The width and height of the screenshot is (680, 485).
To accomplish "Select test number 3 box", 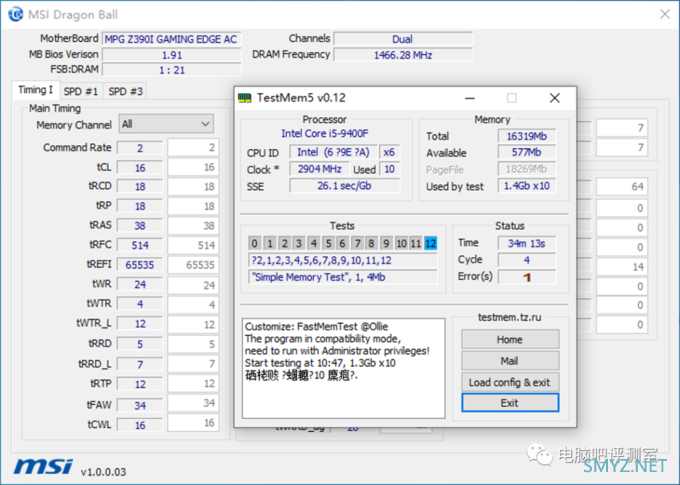I will 299,243.
